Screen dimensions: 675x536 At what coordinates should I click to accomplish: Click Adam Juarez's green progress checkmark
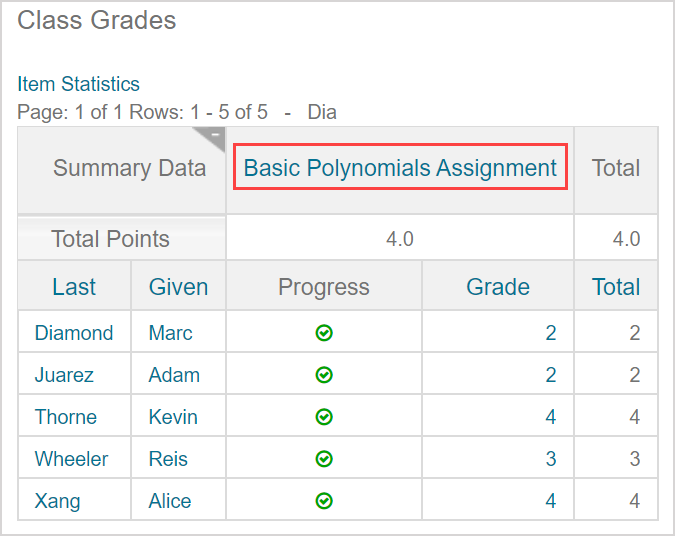[324, 375]
